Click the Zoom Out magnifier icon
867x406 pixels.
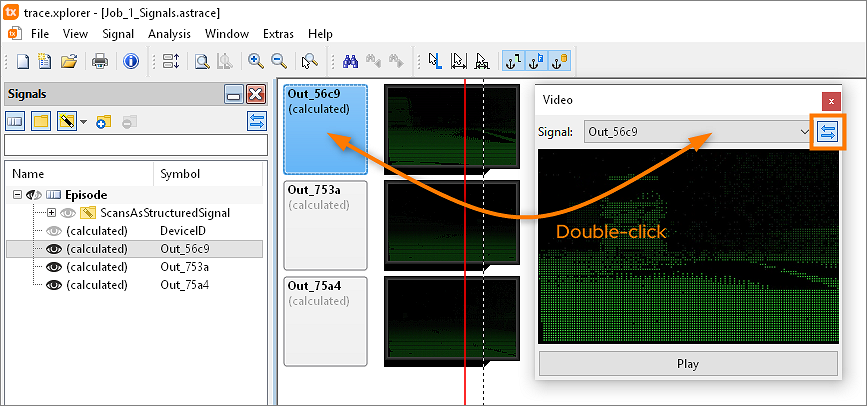(279, 61)
